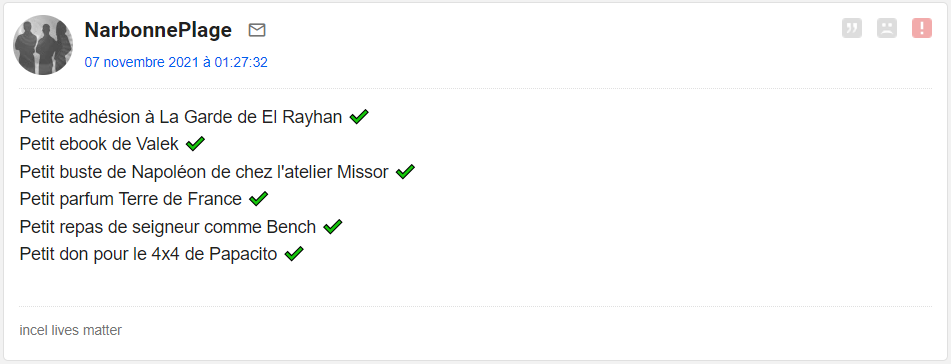Report the post using the red exclamation icon
This screenshot has width=951, height=364.
(921, 28)
